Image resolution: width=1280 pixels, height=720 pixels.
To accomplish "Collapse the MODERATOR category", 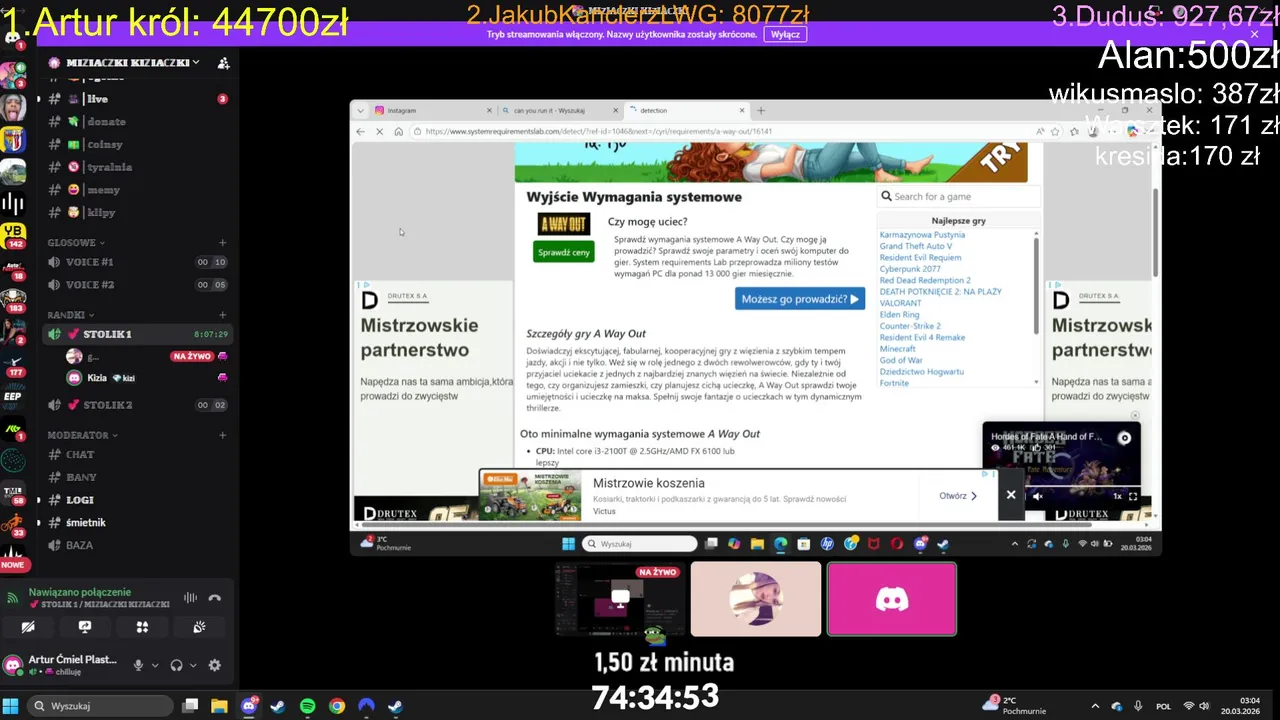I will coord(83,435).
